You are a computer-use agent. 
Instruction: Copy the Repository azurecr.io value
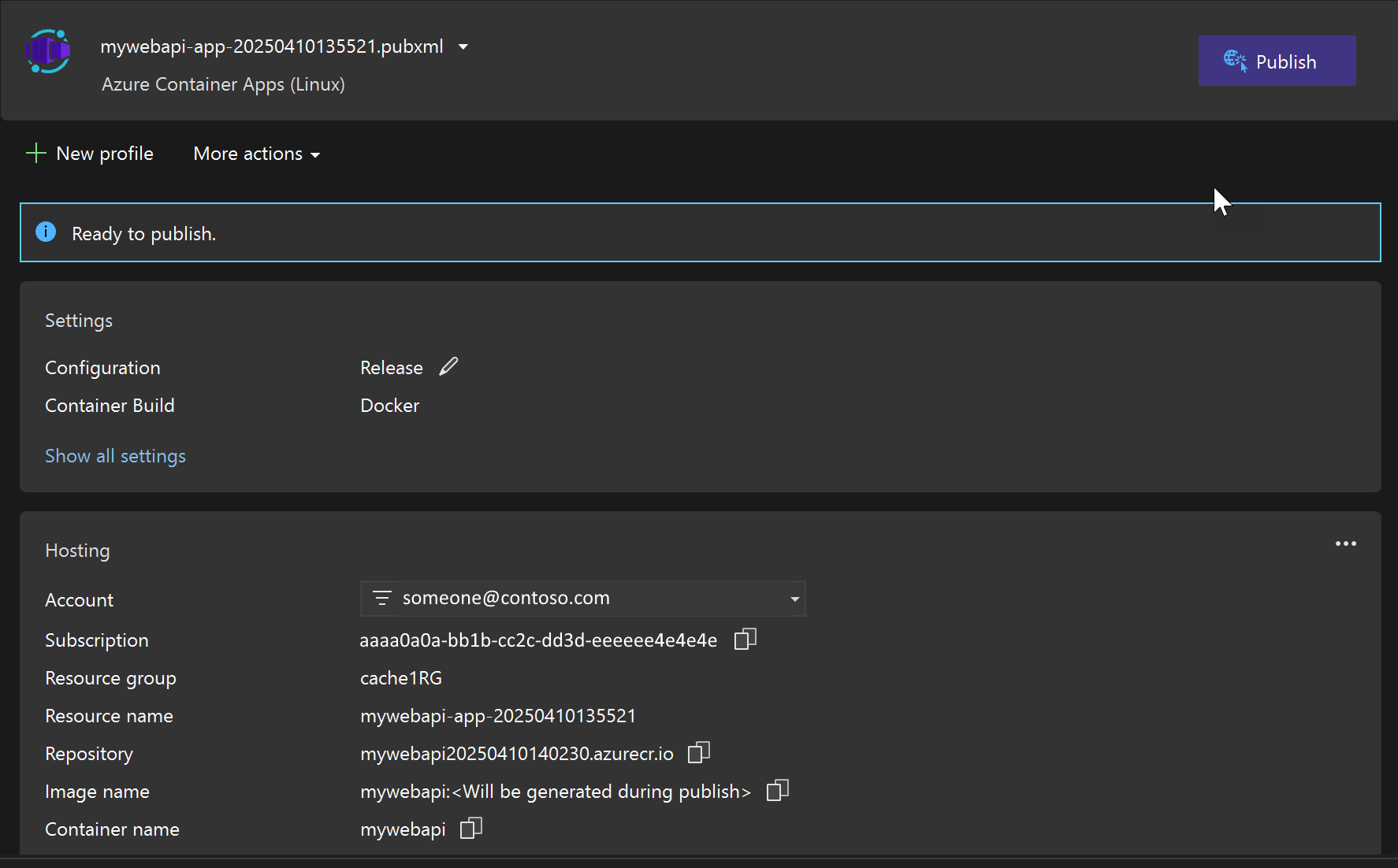click(x=698, y=752)
